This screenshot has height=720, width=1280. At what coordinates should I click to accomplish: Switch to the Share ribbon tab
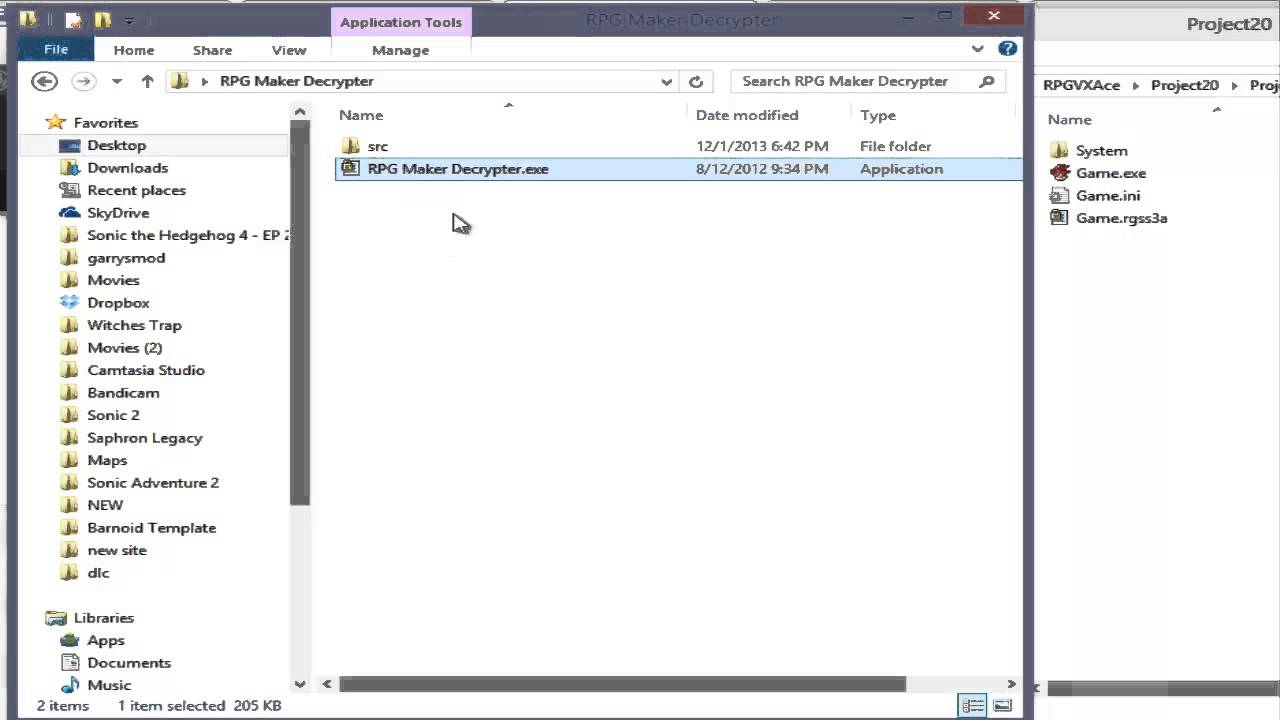click(x=212, y=50)
